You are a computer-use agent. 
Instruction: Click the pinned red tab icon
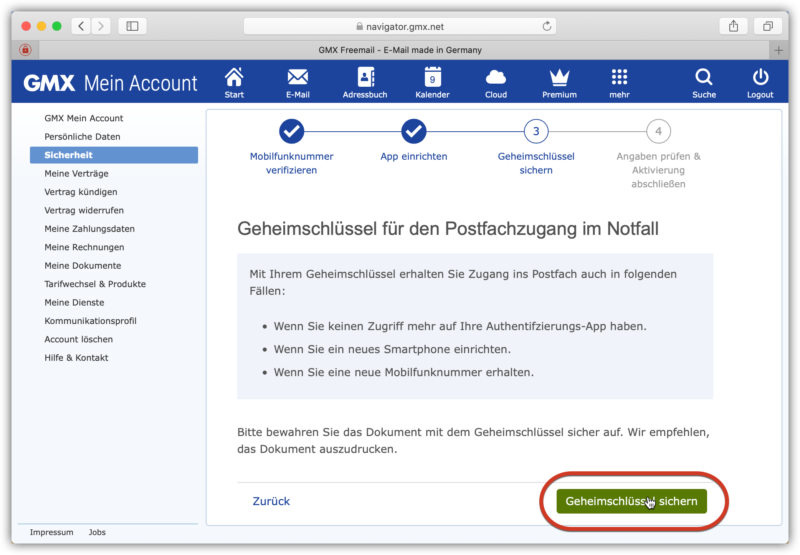pyautogui.click(x=25, y=50)
